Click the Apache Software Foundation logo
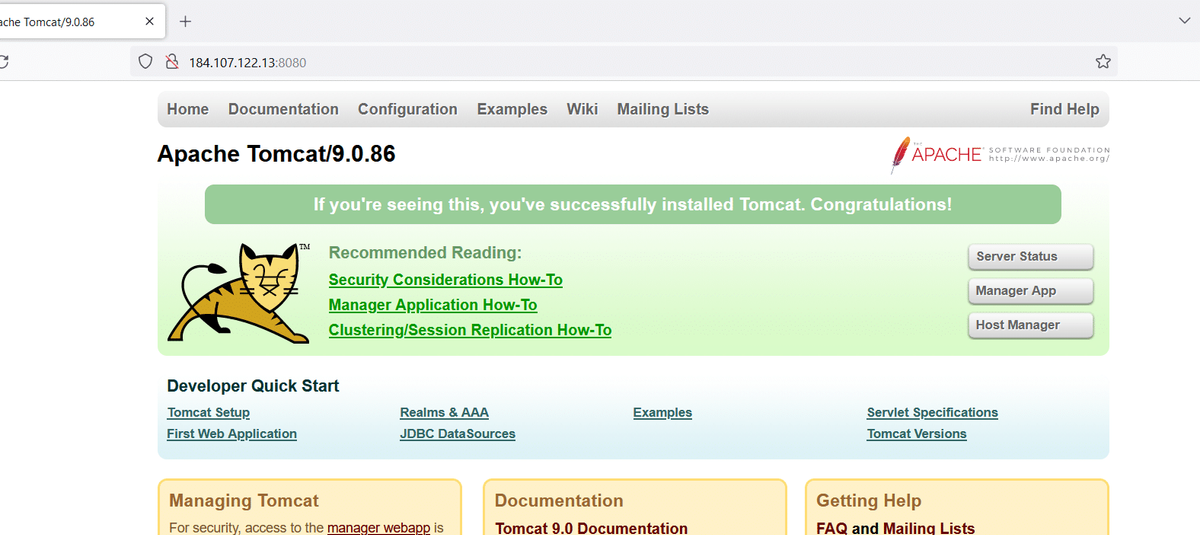1200x535 pixels. [x=1000, y=154]
